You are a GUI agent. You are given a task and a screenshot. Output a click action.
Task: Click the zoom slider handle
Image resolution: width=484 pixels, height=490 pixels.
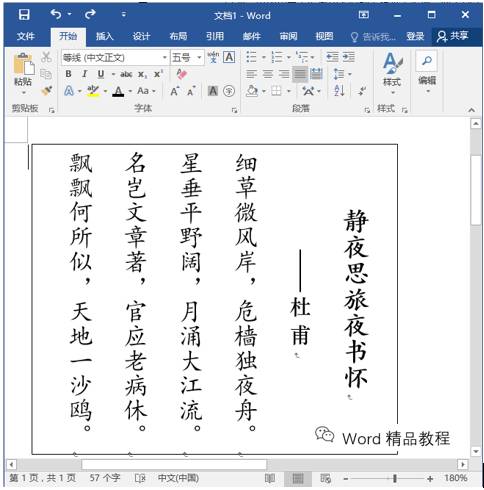click(395, 479)
